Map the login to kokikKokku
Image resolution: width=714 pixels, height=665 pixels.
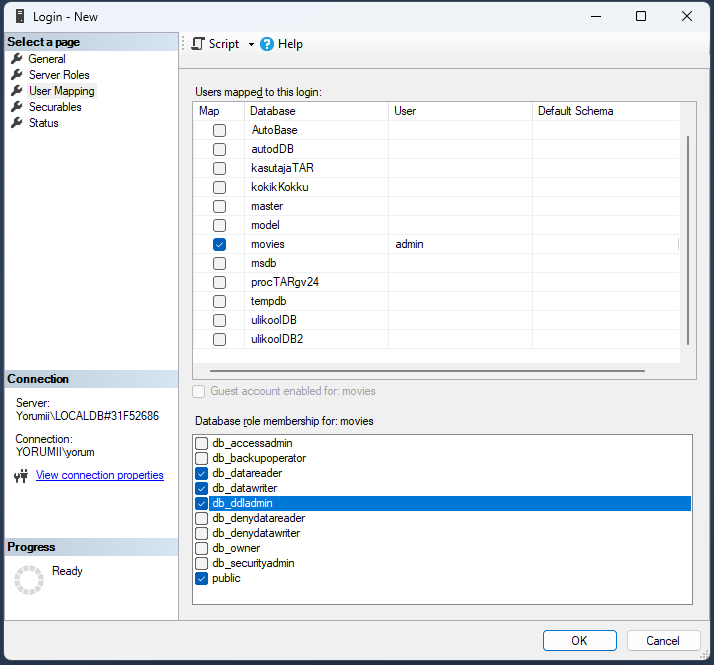[x=219, y=187]
